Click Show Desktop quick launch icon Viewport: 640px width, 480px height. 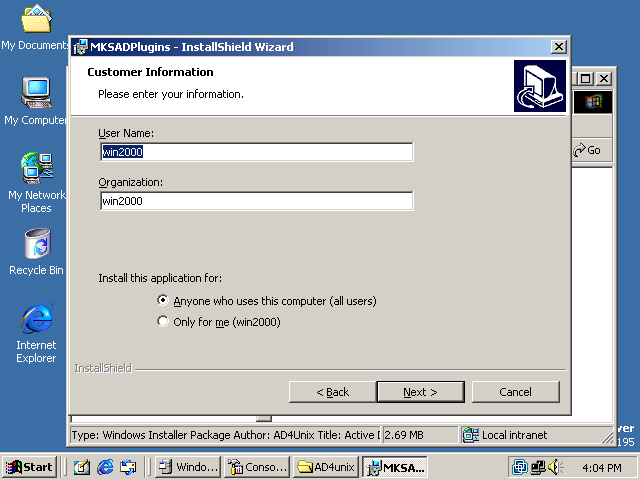82,467
